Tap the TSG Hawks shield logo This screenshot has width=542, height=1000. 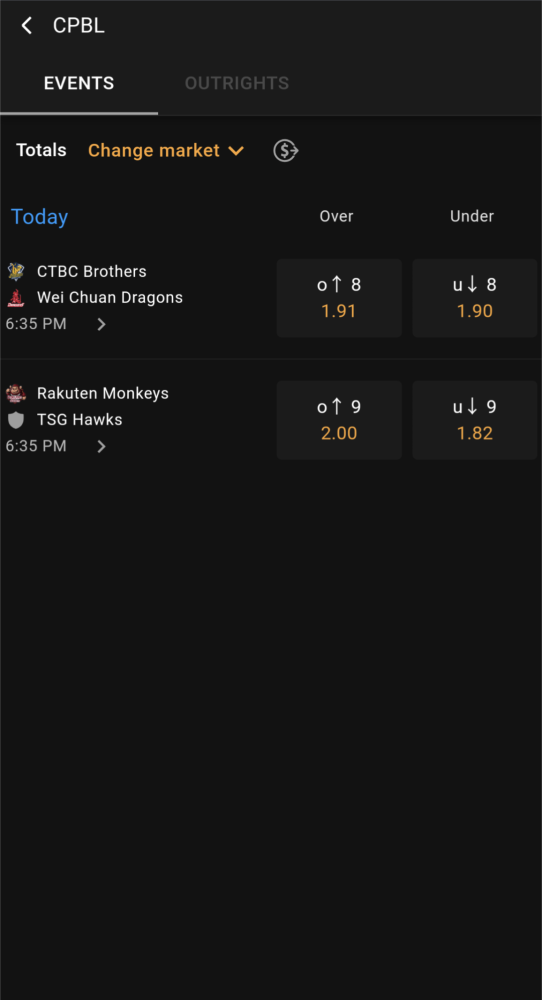(16, 420)
